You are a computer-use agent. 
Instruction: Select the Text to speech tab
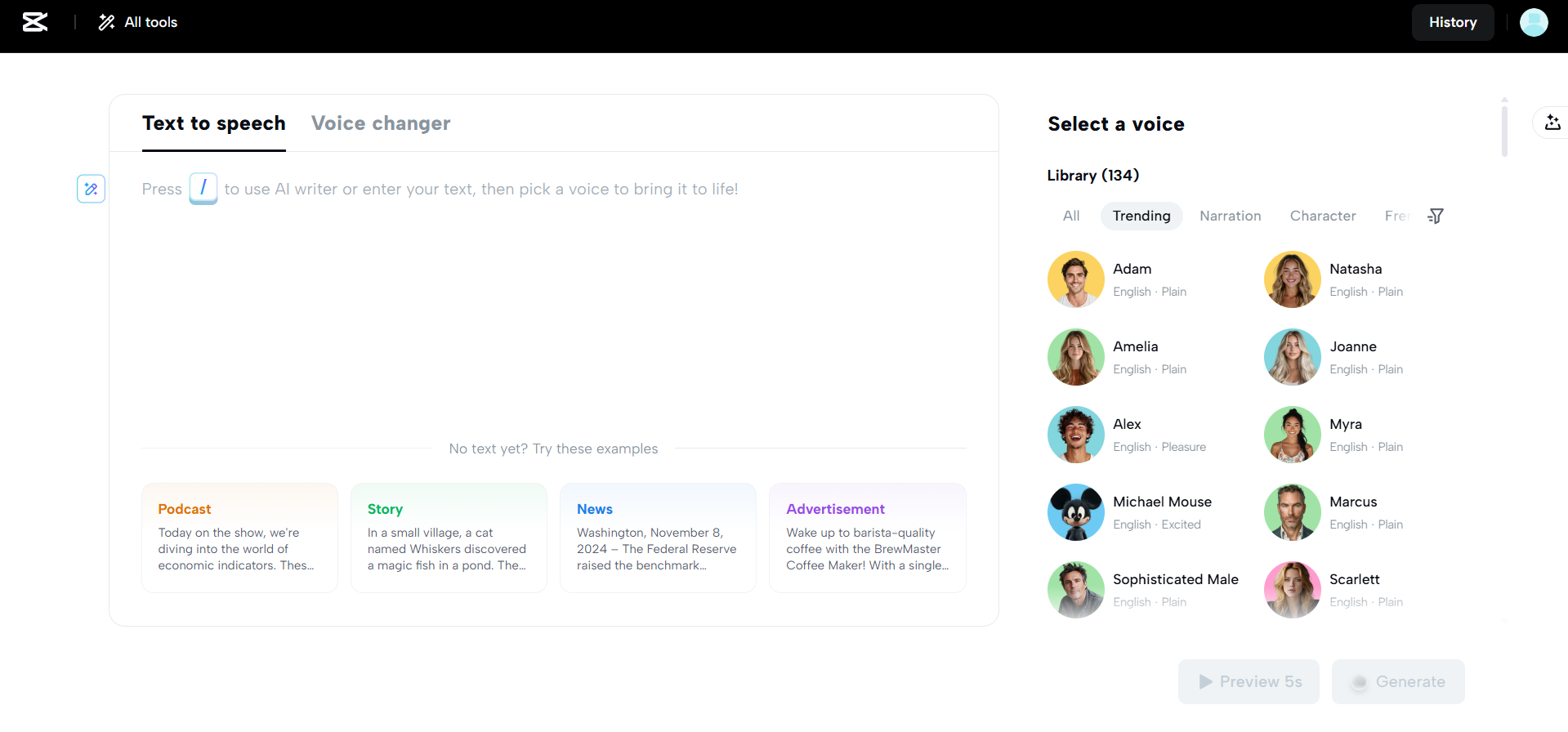coord(214,123)
